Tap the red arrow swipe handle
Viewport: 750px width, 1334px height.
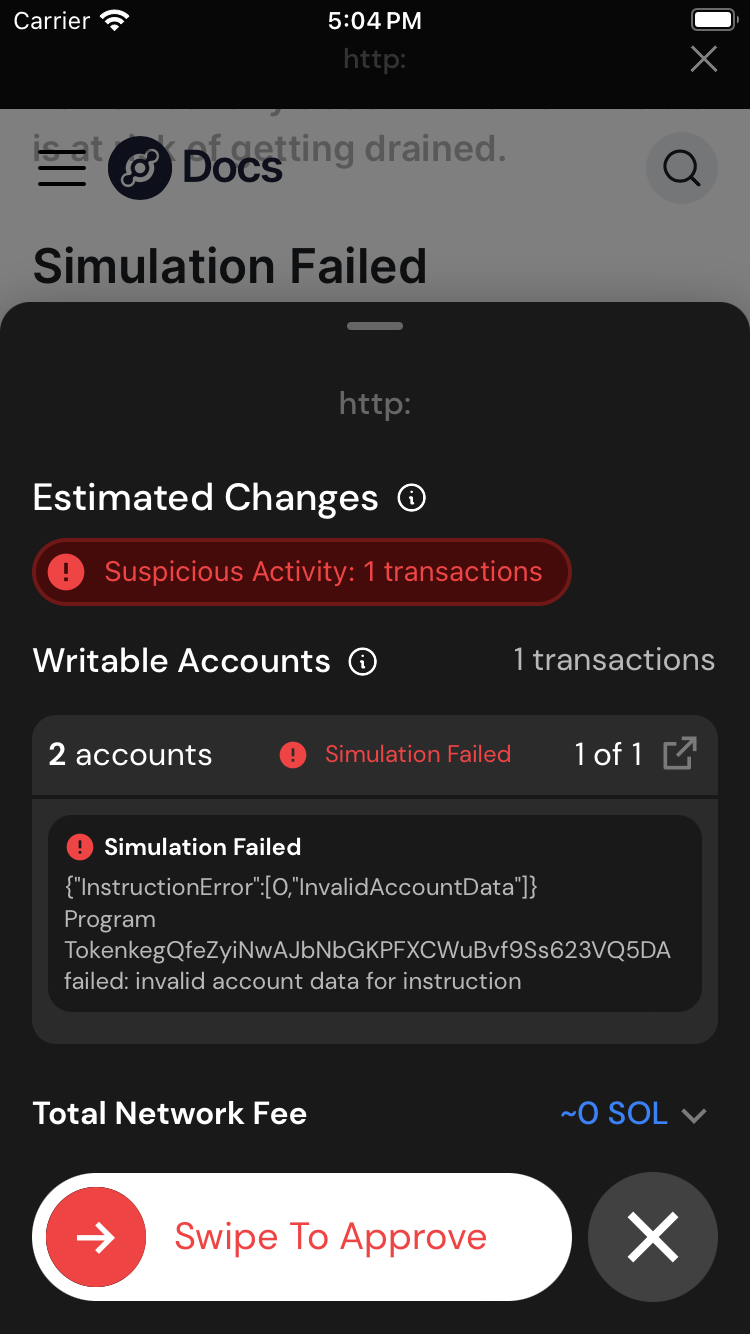(x=96, y=1237)
